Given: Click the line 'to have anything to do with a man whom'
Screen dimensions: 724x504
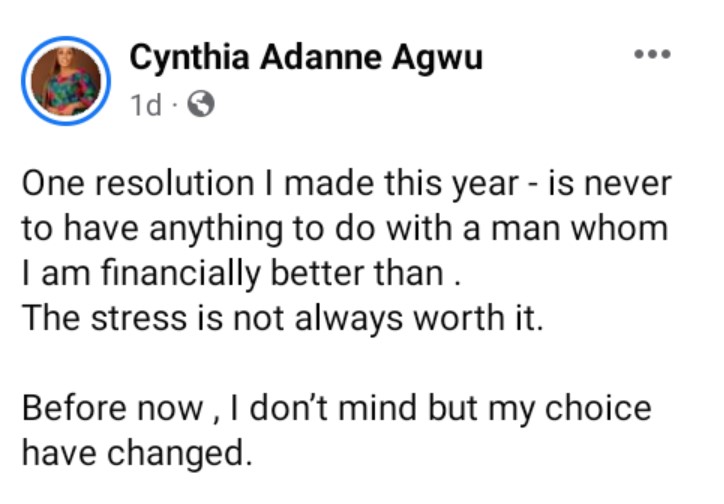Looking at the screenshot, I should pyautogui.click(x=343, y=229).
